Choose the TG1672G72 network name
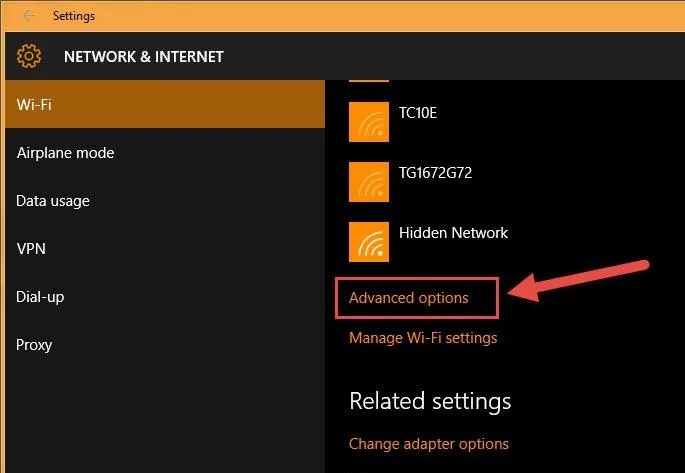The height and width of the screenshot is (473, 685). [435, 173]
